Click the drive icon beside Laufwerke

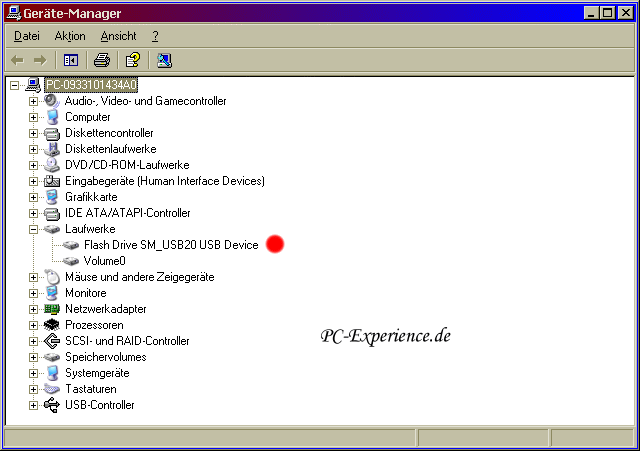pyautogui.click(x=52, y=229)
